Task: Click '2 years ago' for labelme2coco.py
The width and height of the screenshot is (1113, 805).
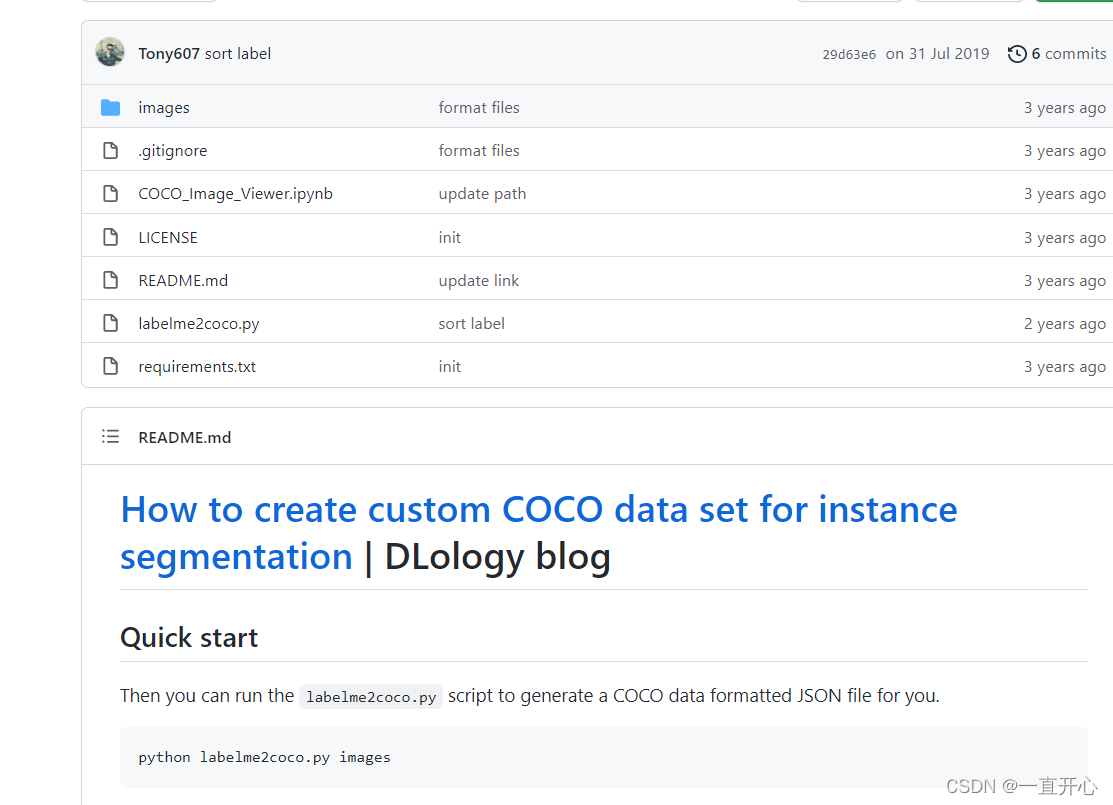Action: pos(1065,324)
